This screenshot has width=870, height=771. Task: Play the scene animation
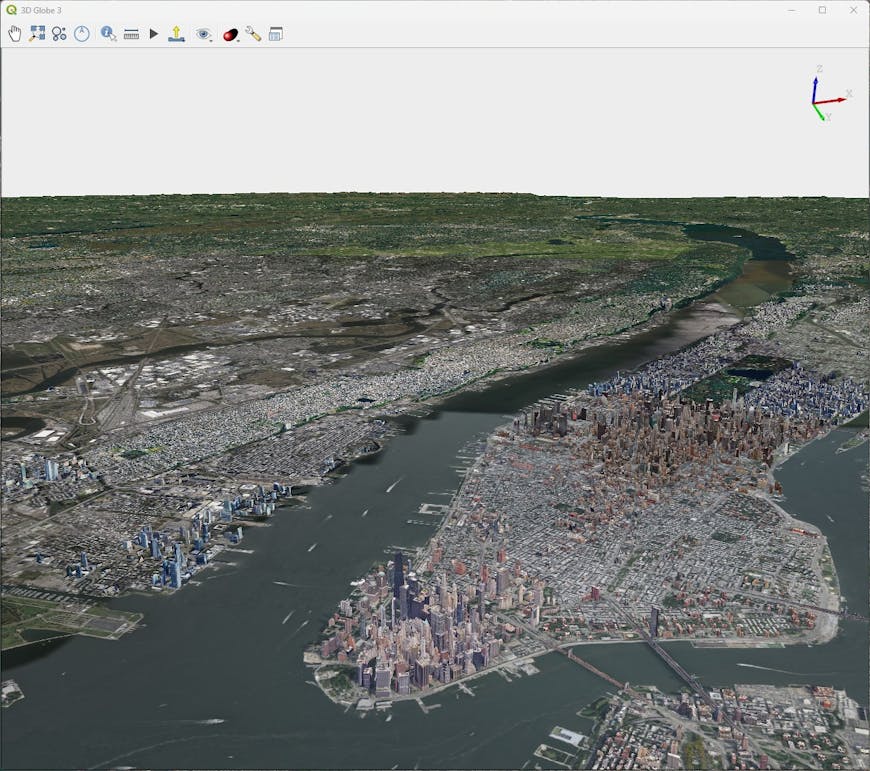point(152,33)
